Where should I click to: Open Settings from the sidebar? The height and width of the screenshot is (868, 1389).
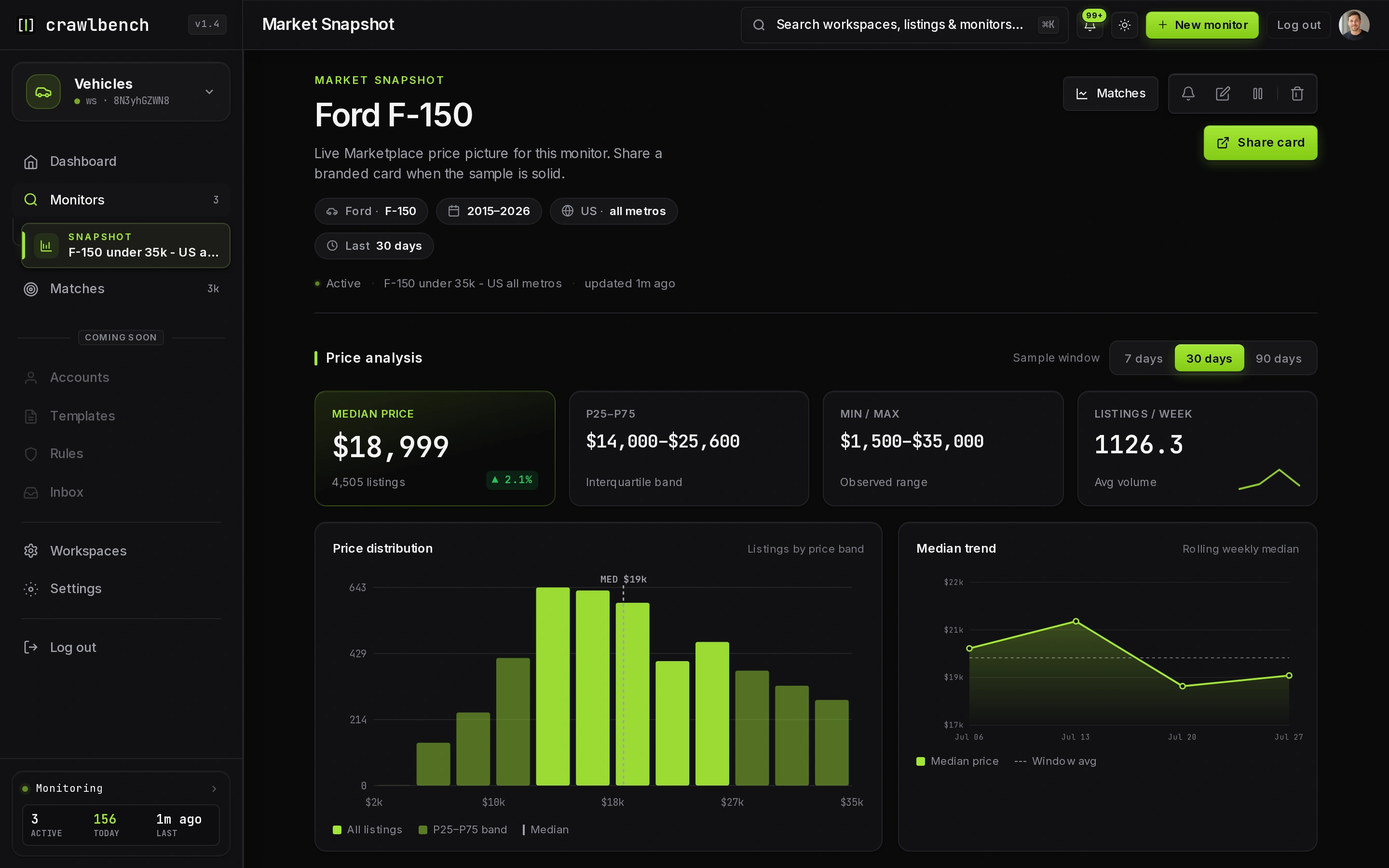pos(121,588)
